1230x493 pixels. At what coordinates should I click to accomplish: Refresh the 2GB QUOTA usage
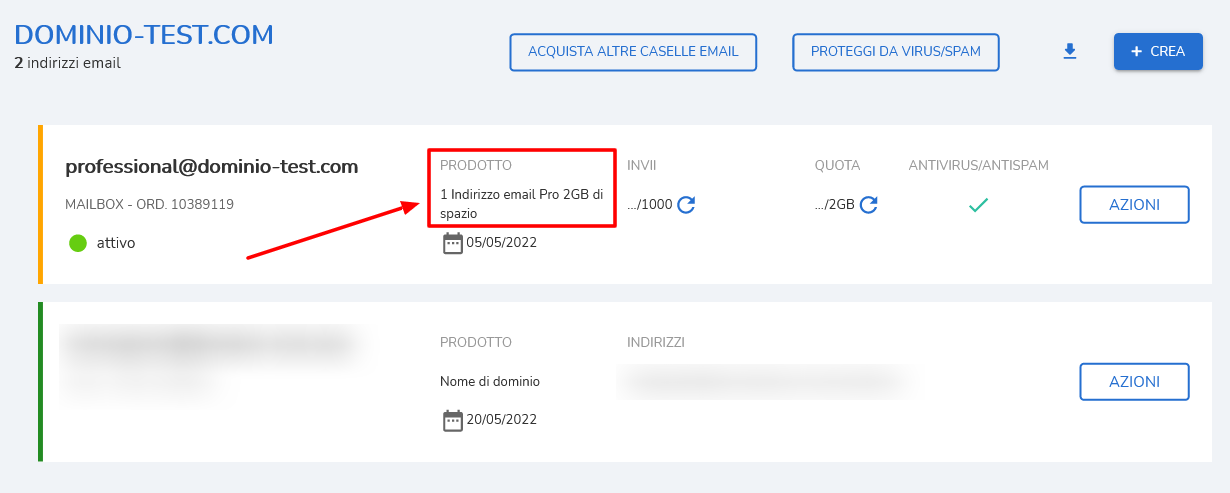(x=869, y=205)
